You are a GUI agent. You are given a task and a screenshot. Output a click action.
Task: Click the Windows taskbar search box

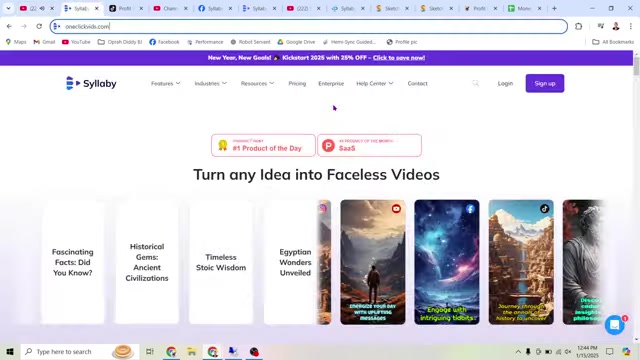point(80,351)
